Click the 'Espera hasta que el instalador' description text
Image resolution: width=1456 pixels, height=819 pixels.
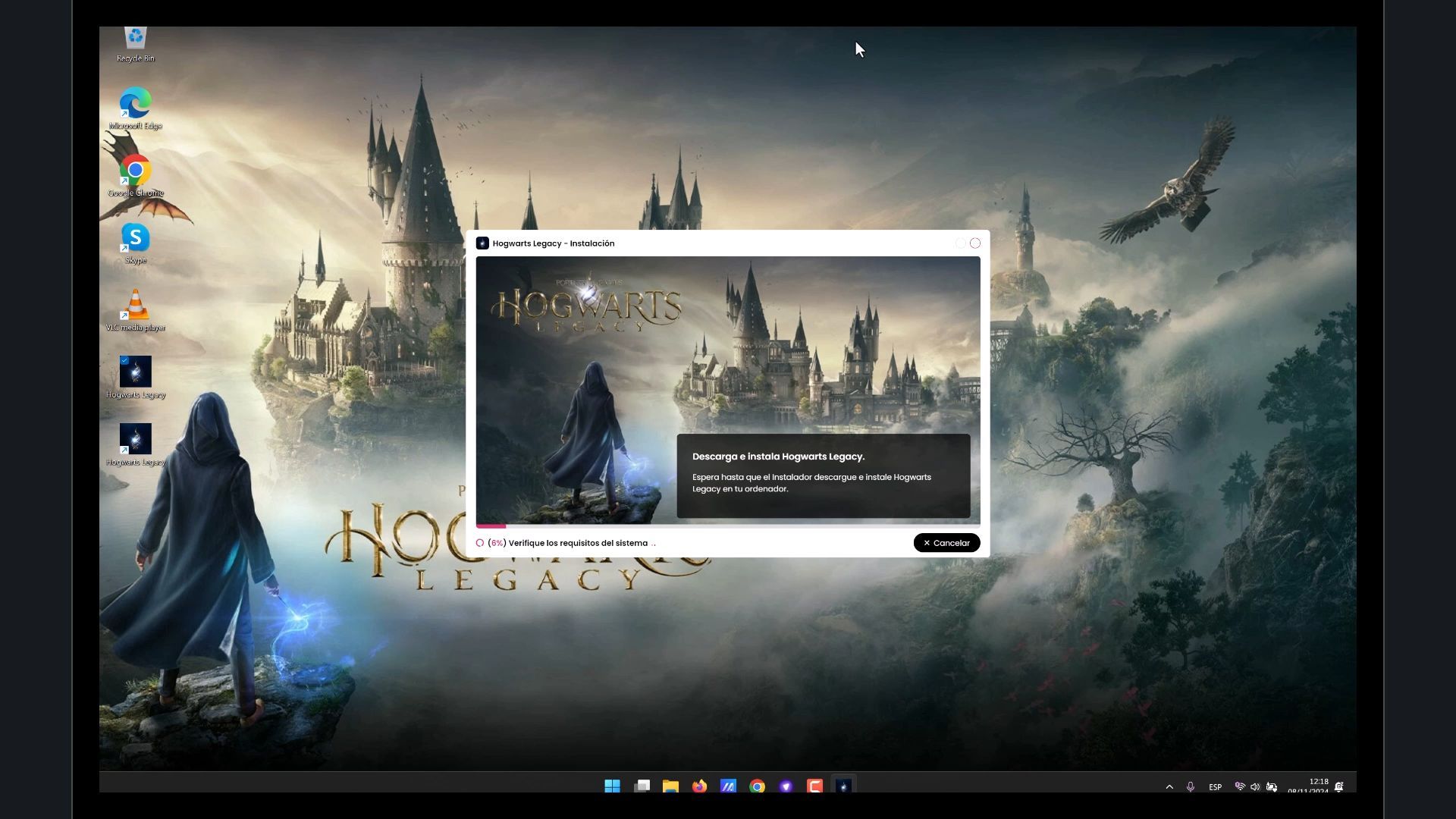[x=811, y=483]
